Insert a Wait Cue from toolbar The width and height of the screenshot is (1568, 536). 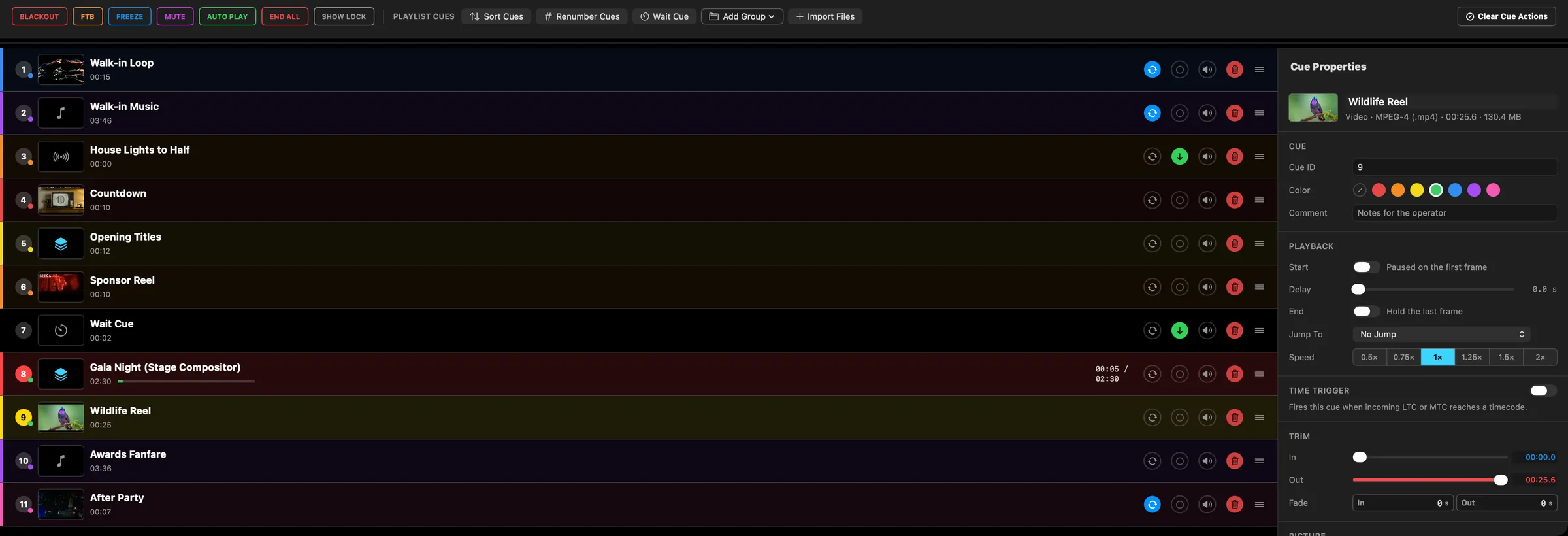(x=664, y=16)
